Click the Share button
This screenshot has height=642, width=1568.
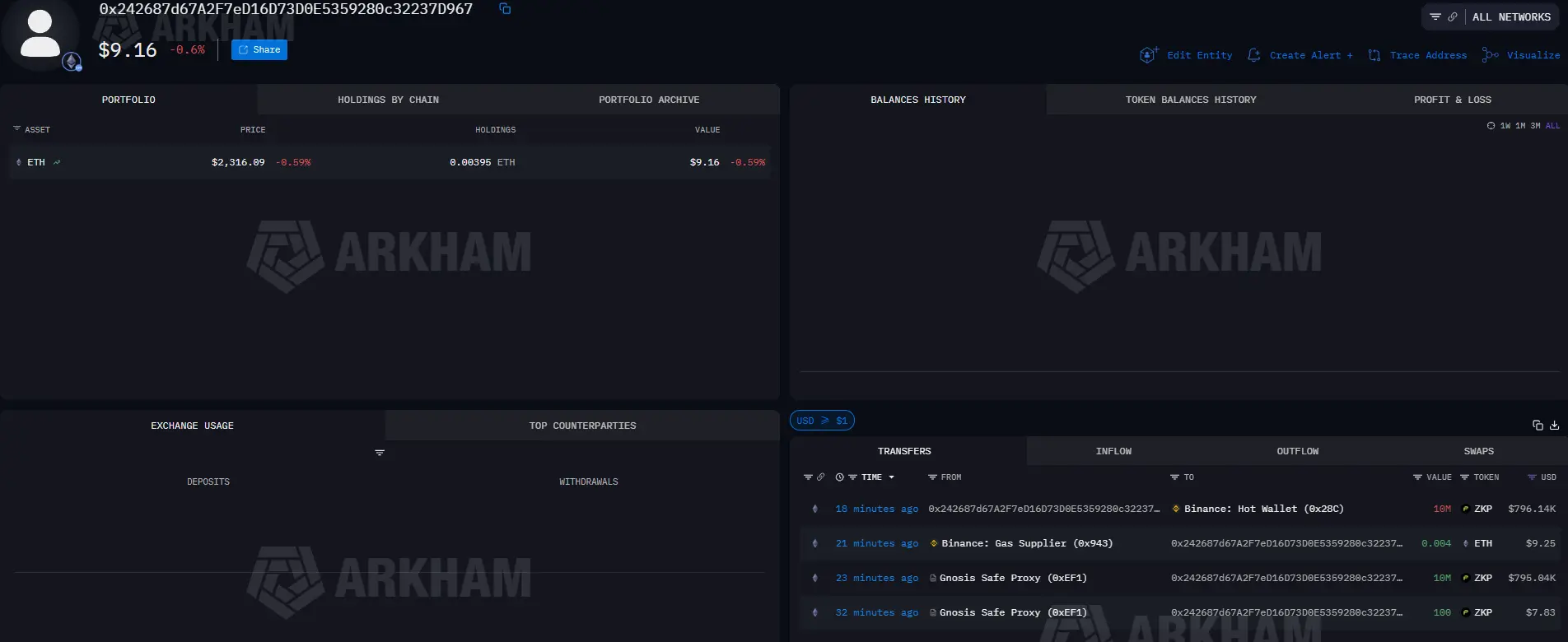point(259,50)
